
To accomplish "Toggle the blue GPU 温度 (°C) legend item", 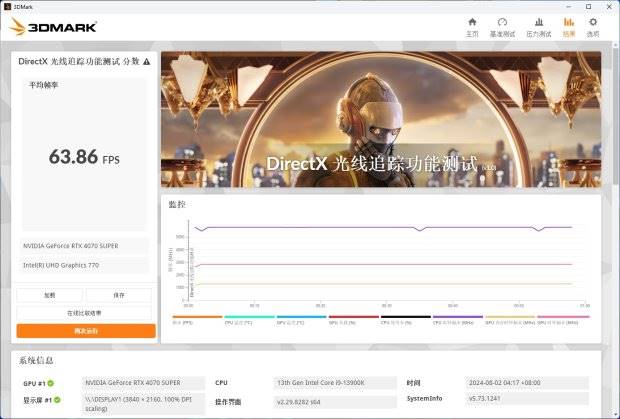I will pyautogui.click(x=302, y=320).
